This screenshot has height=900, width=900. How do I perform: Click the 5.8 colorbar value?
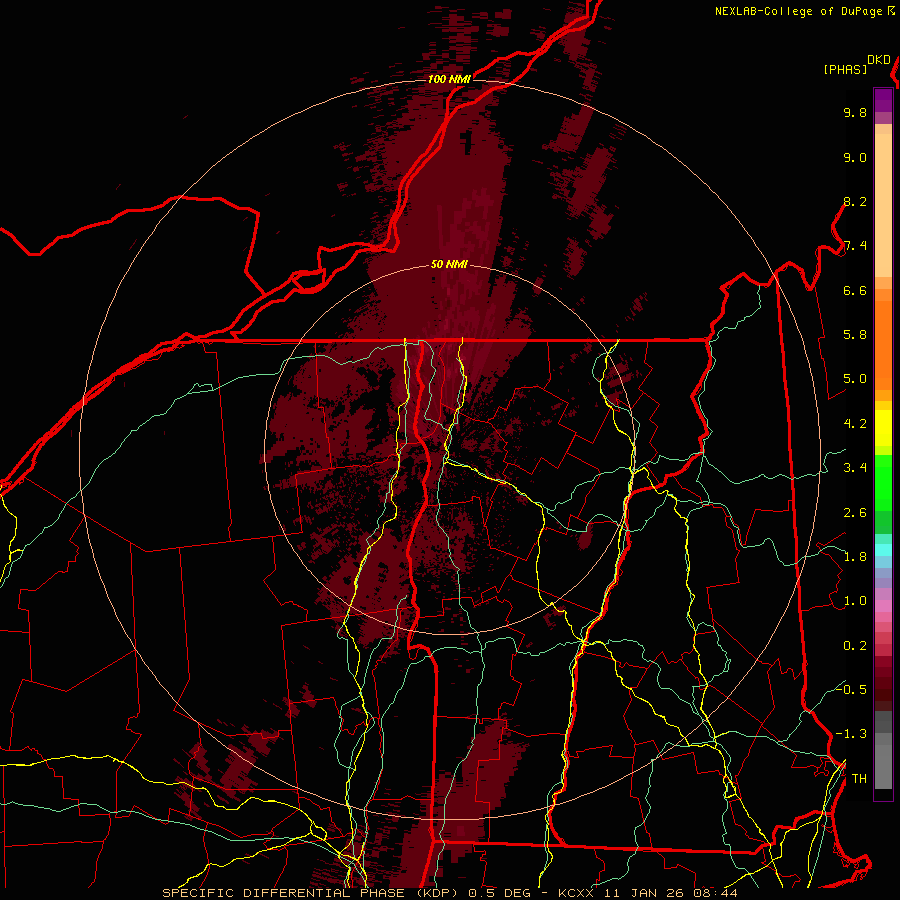(855, 335)
